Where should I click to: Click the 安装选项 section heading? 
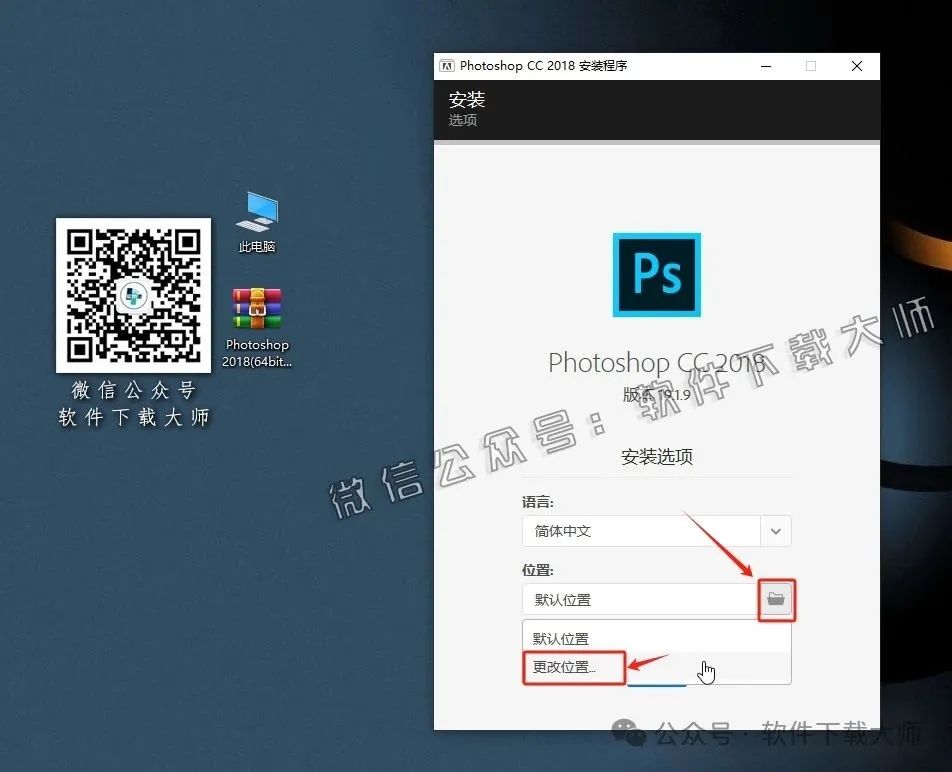(x=656, y=457)
